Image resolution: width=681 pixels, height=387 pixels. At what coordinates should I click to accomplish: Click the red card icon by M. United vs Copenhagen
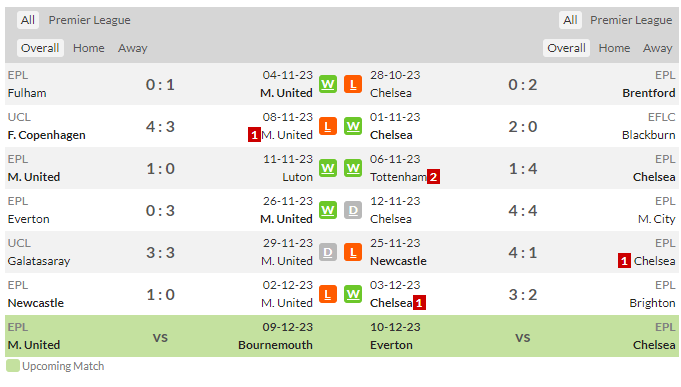coord(254,135)
